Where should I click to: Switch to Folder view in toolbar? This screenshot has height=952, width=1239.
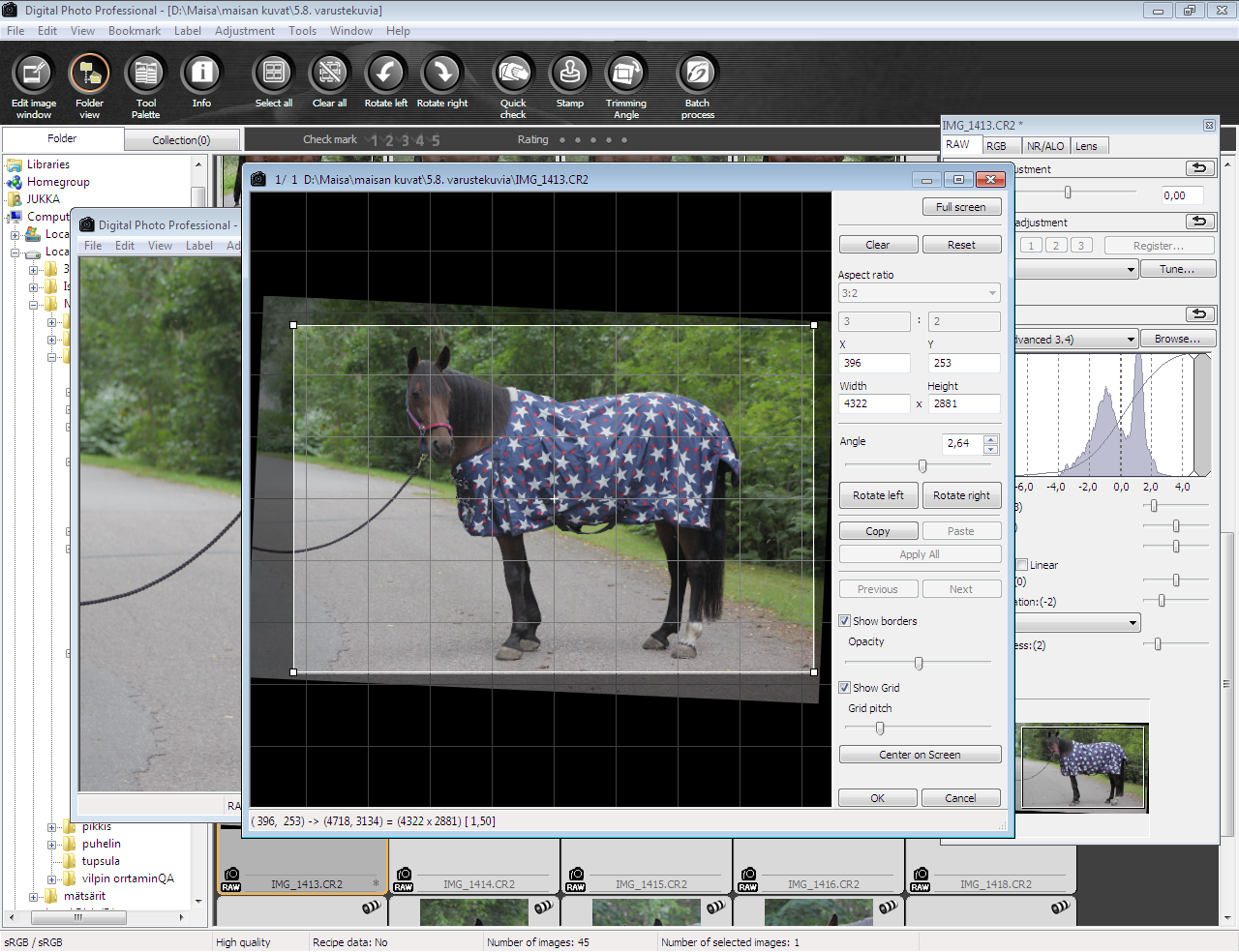click(89, 74)
